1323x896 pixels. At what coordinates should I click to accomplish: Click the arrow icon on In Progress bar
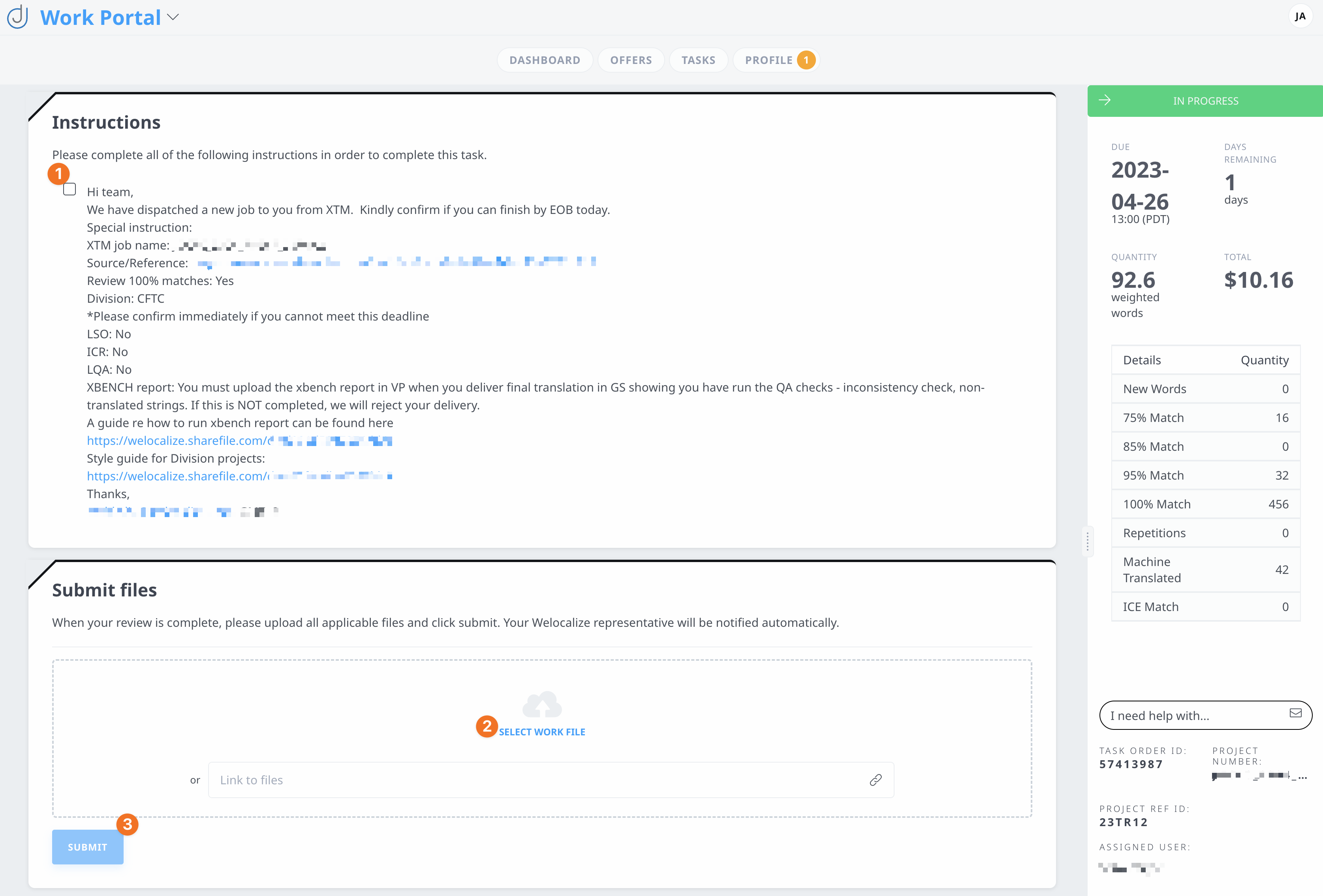(1104, 100)
